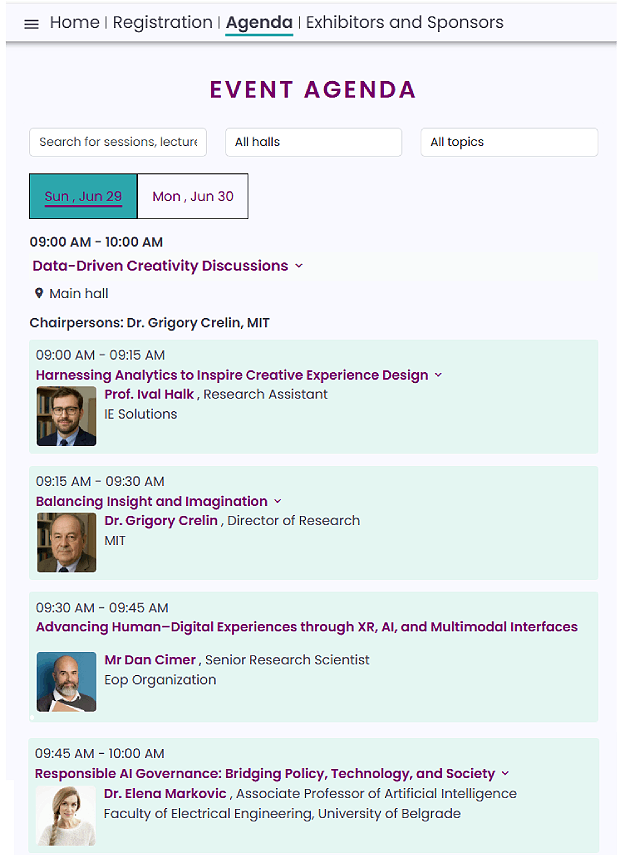The height and width of the screenshot is (855, 620).
Task: Open the hamburger navigation menu
Action: (x=31, y=24)
